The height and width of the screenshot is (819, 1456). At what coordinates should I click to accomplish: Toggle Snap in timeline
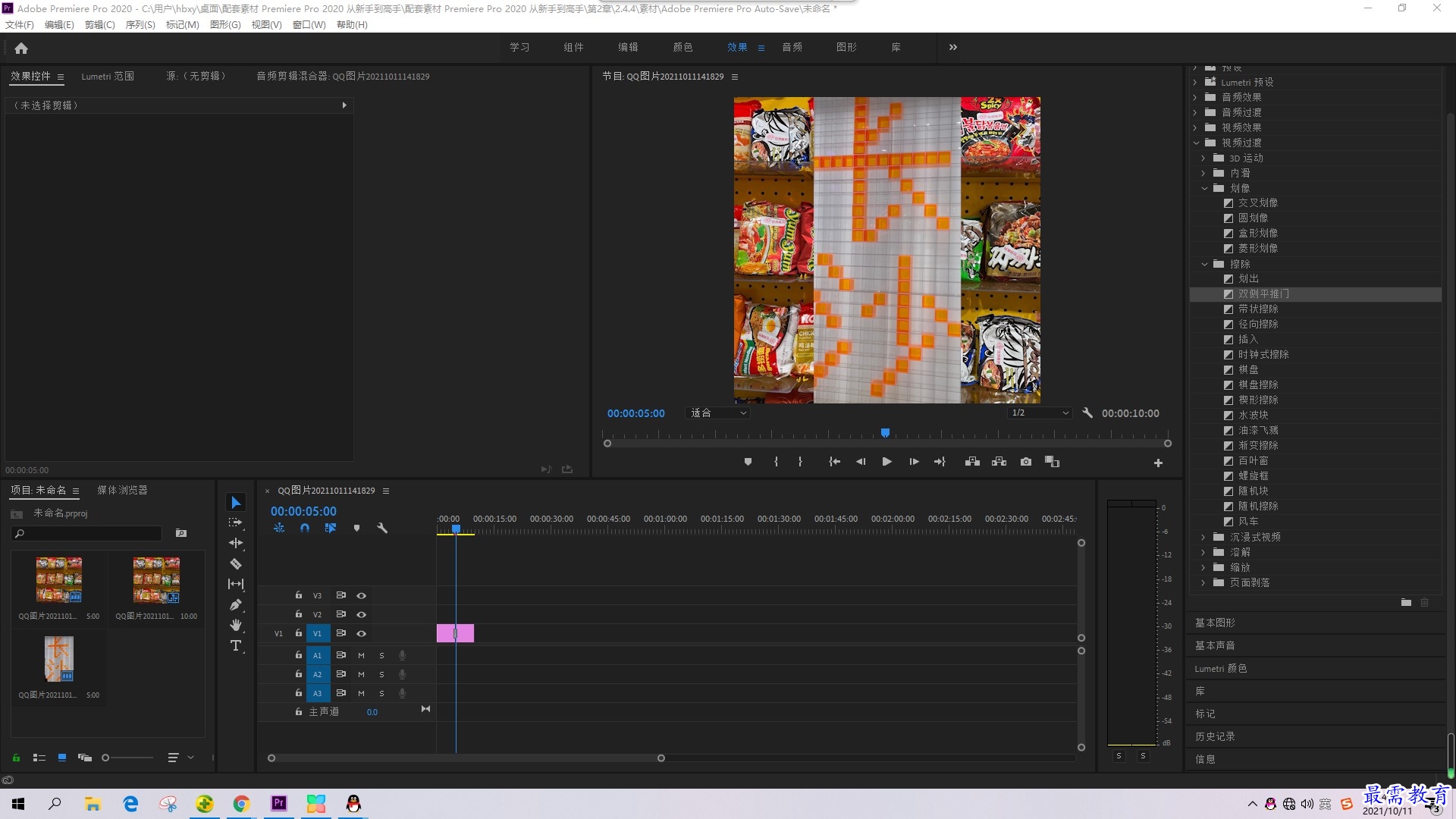click(x=305, y=528)
